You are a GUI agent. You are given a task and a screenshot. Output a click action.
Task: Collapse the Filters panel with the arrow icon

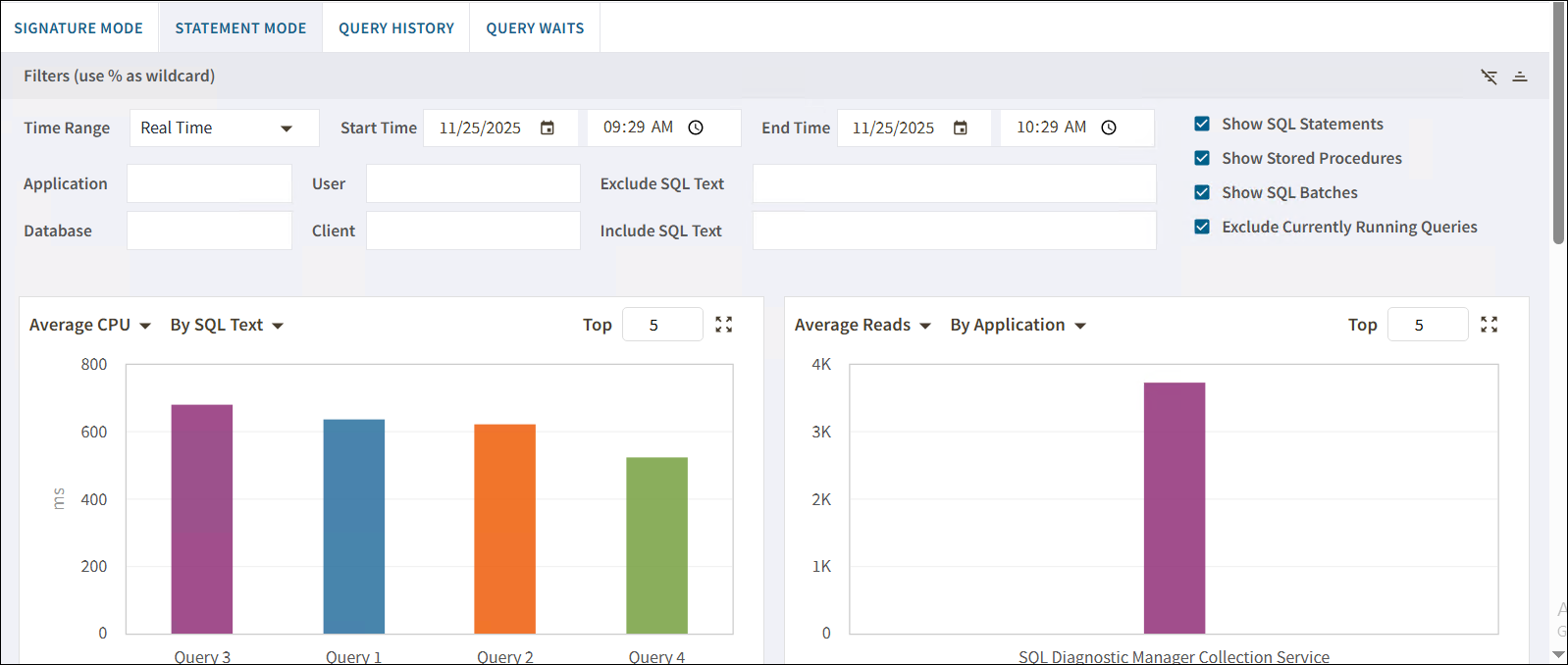[1520, 77]
